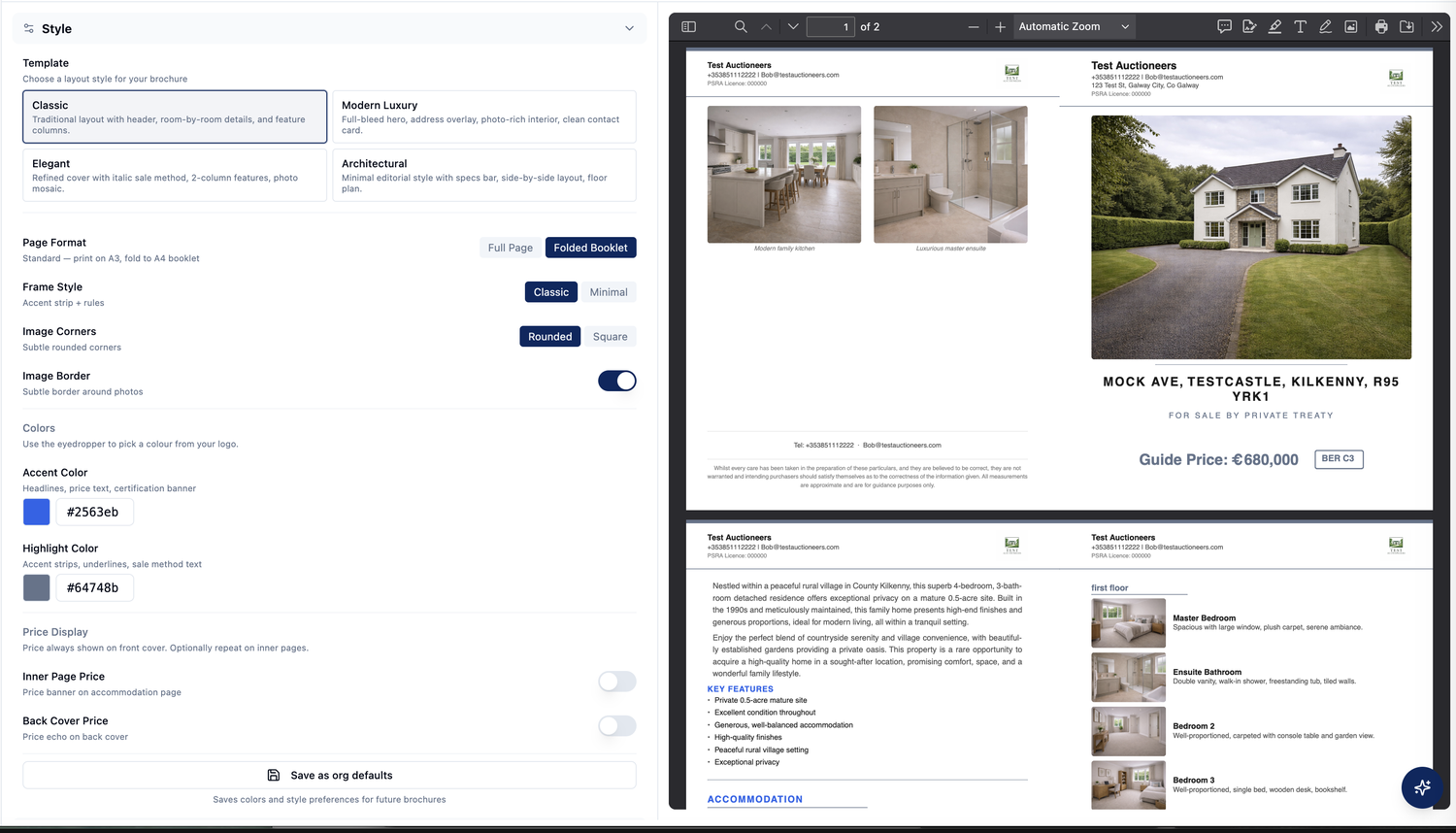Click the save icon in org defaults button
The image size is (1456, 833).
click(274, 776)
